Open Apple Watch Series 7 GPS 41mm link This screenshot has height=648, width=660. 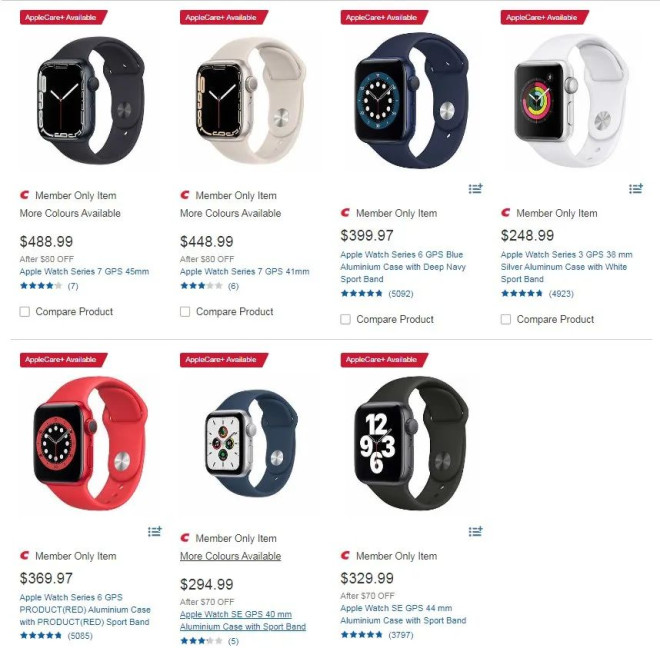coord(245,272)
